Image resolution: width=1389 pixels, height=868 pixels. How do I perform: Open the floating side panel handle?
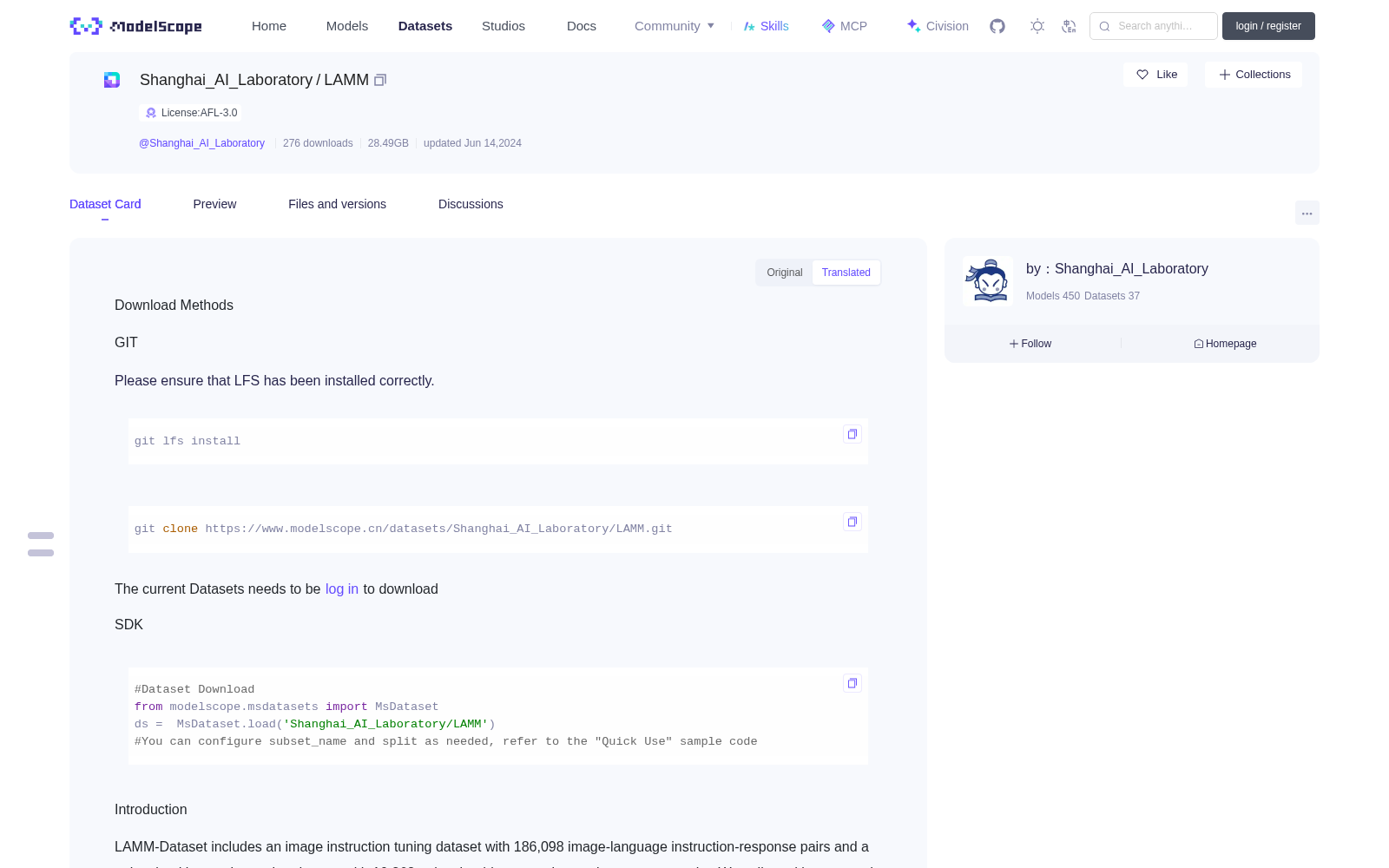[x=41, y=544]
